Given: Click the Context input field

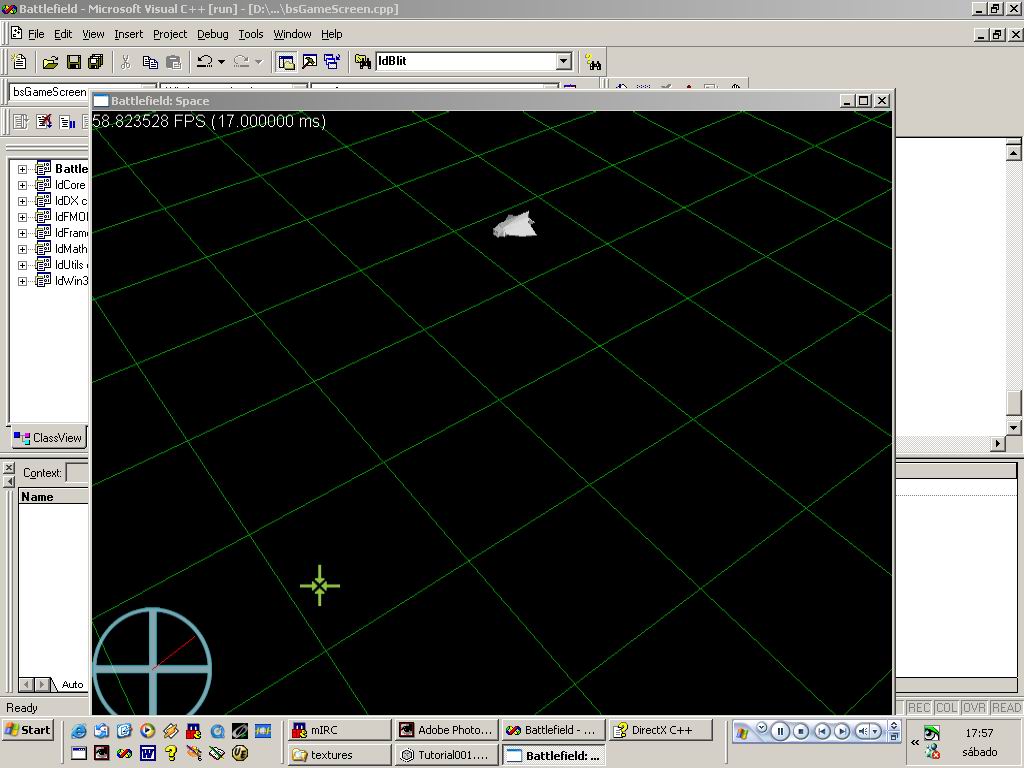Looking at the screenshot, I should click(x=77, y=473).
